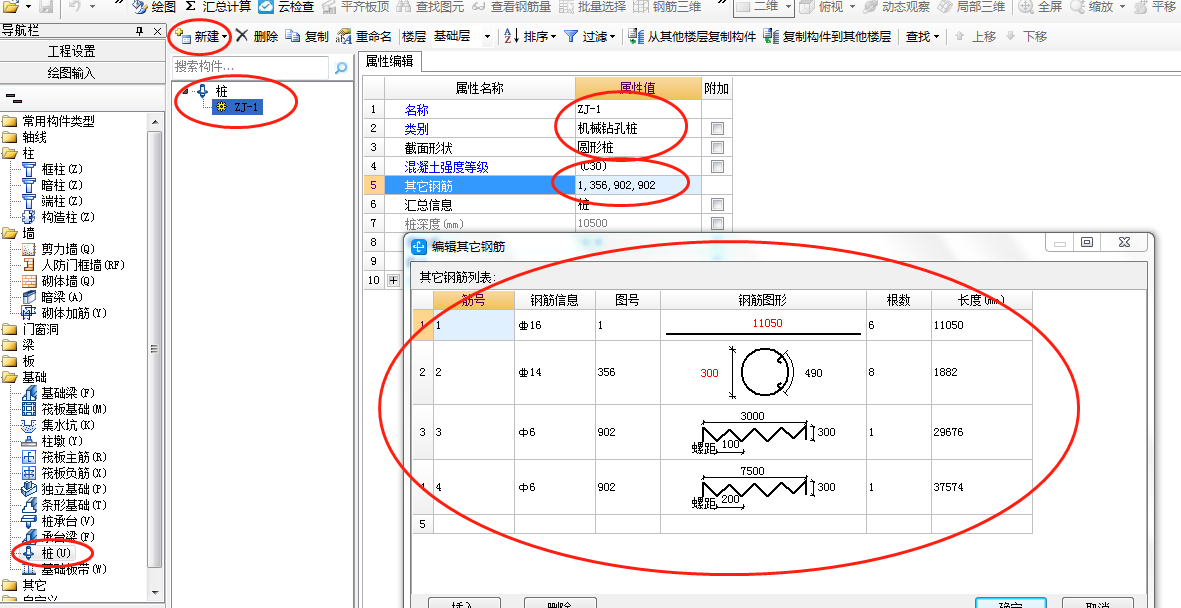
Task: Select 框柱(Z) in the navigation tree
Action: pyautogui.click(x=62, y=170)
